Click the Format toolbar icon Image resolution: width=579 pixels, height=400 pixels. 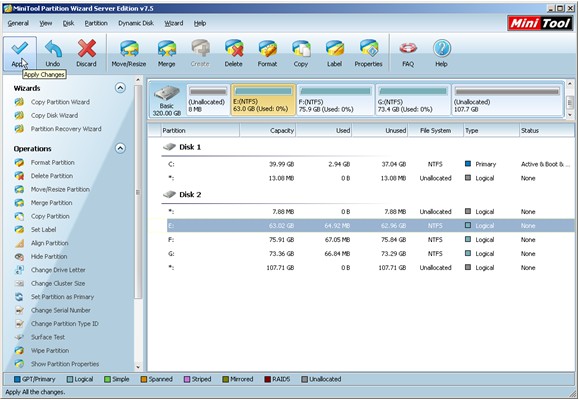click(x=267, y=48)
